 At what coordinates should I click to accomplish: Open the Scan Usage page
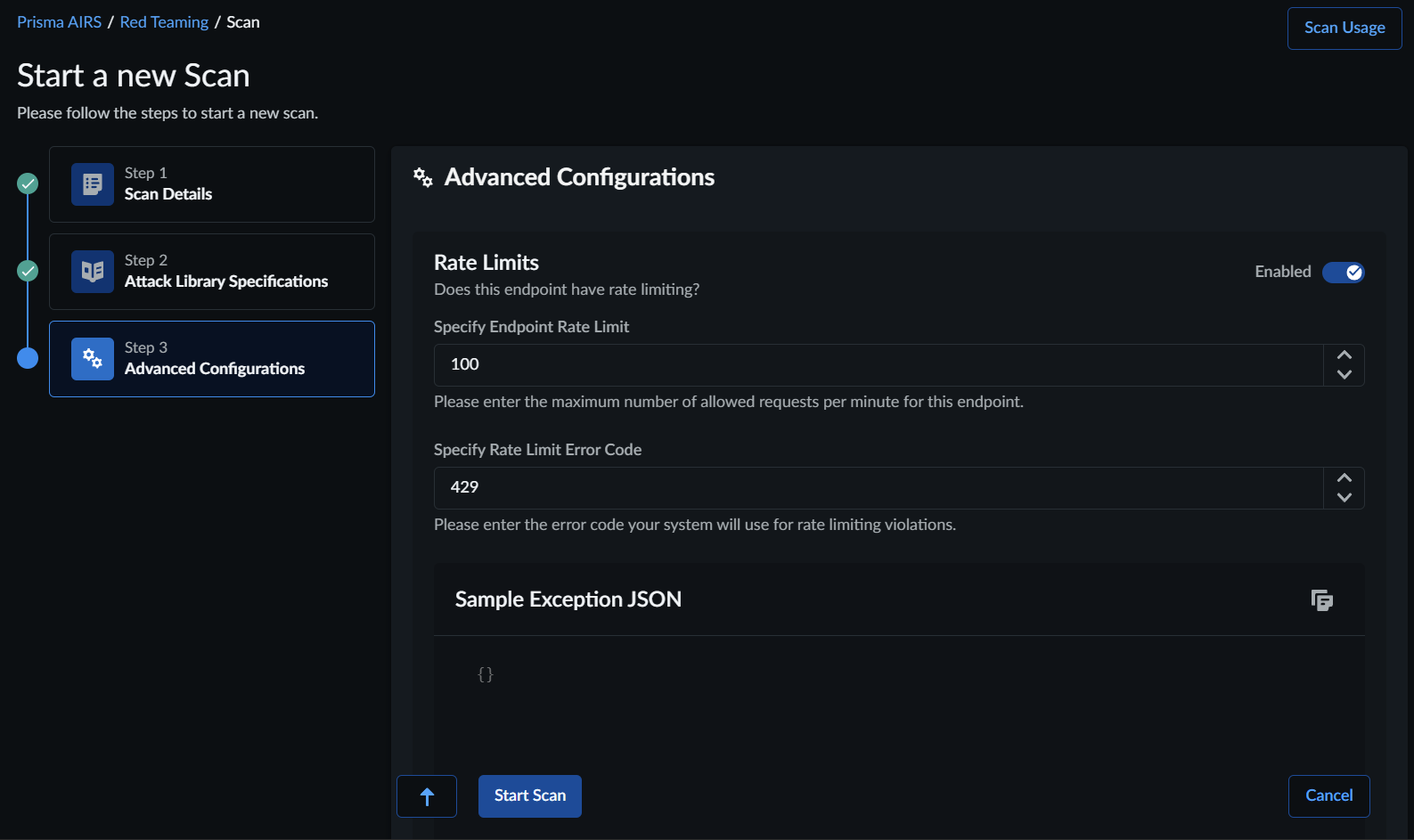tap(1344, 29)
